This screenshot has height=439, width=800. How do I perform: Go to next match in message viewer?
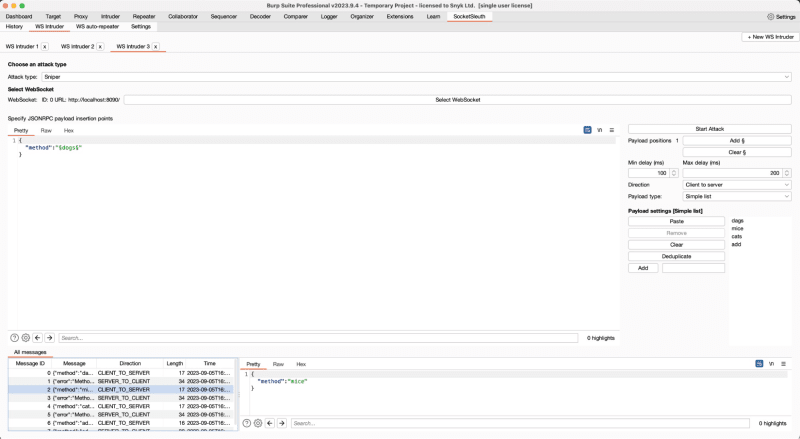(x=282, y=423)
